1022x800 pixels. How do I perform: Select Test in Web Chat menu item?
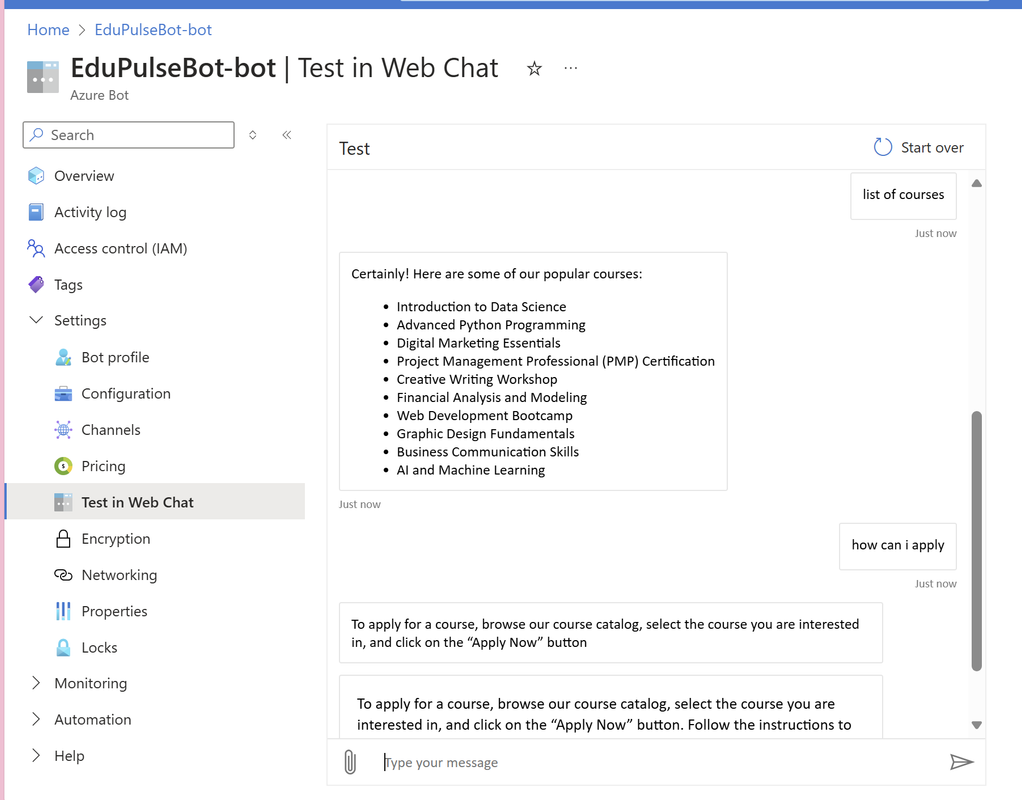pyautogui.click(x=155, y=502)
